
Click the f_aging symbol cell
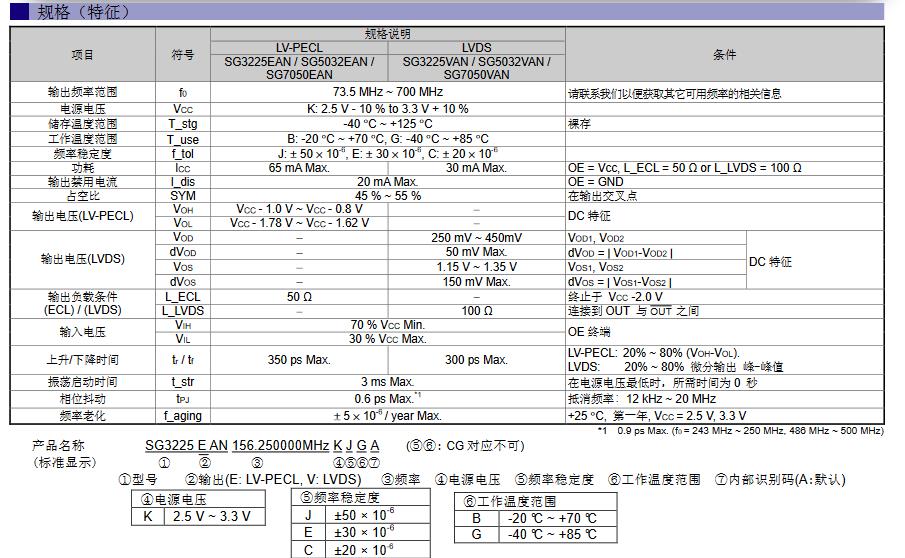point(183,415)
